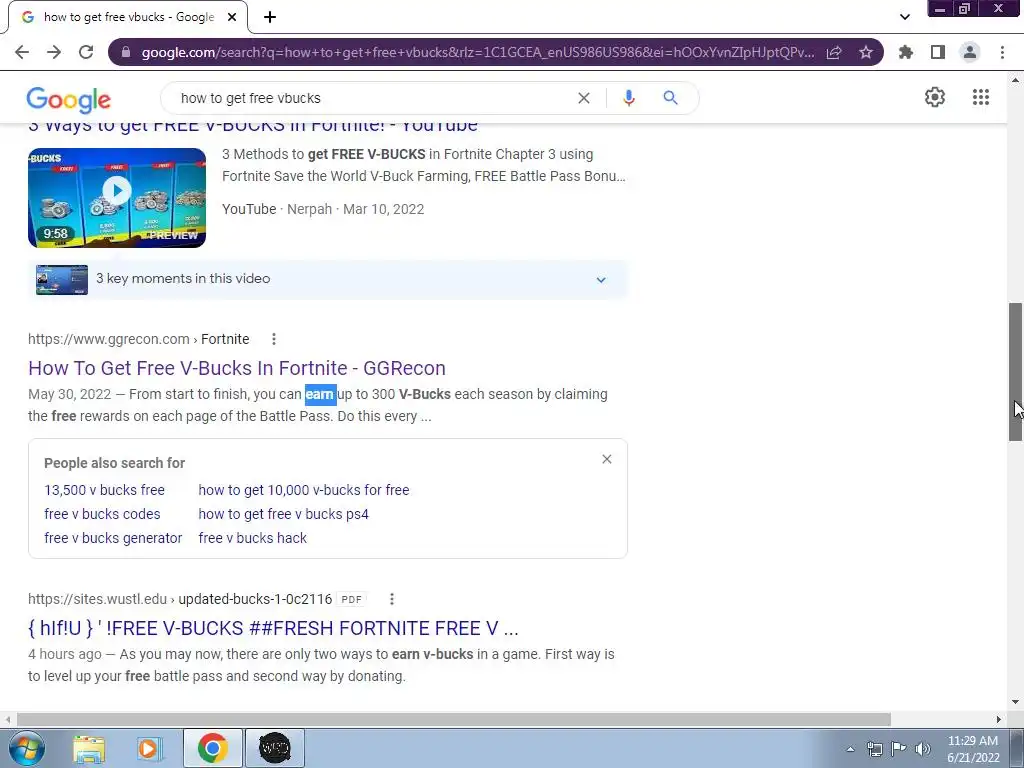Go forward to the next page

click(54, 52)
